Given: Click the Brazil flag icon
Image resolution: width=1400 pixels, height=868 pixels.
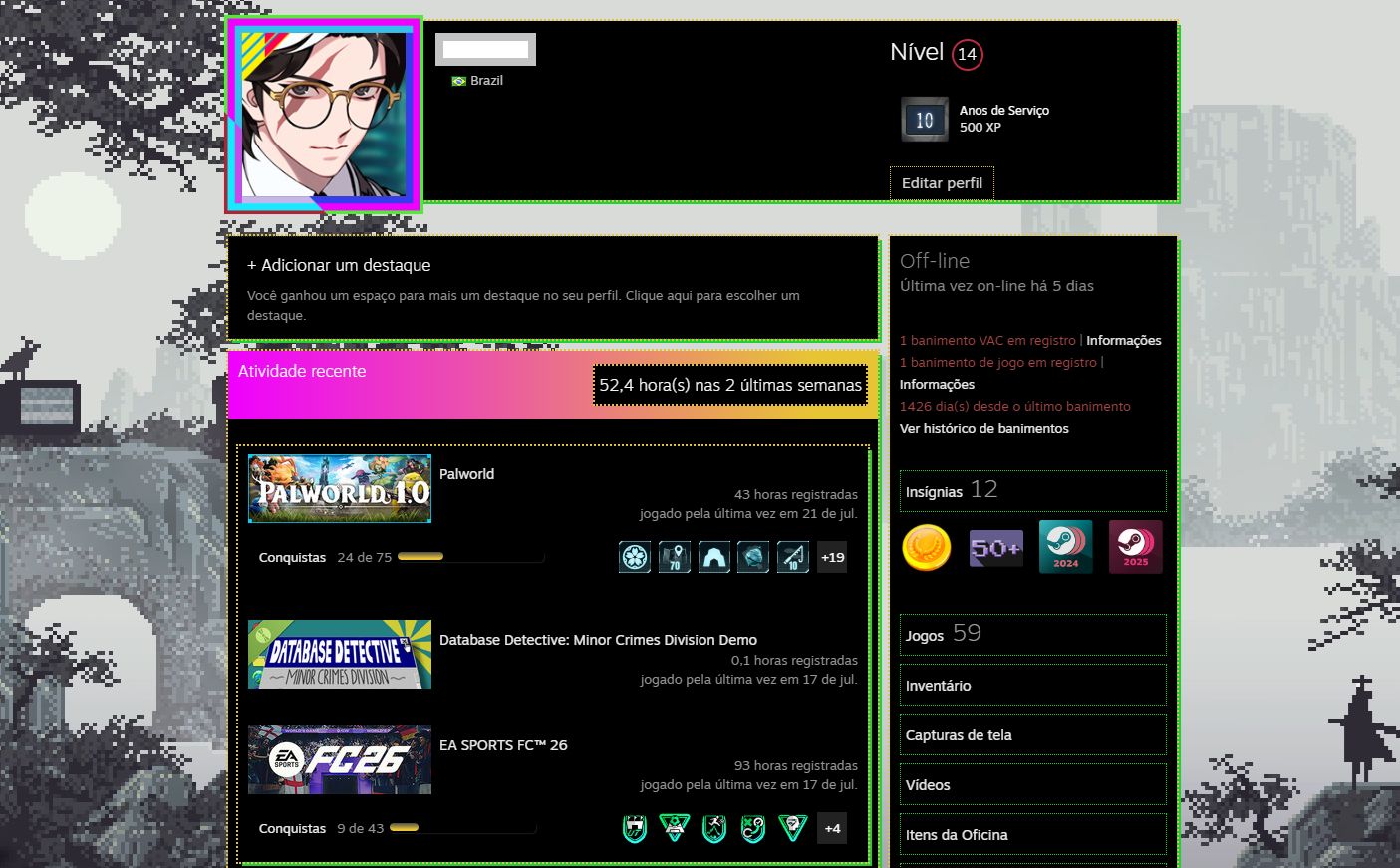Looking at the screenshot, I should 459,81.
